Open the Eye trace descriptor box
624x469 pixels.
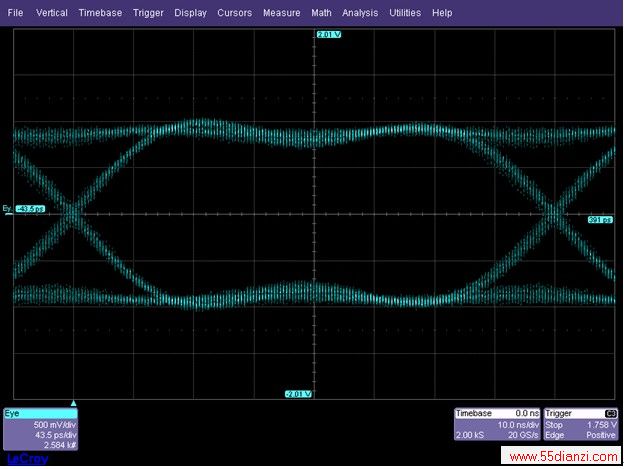pos(40,429)
